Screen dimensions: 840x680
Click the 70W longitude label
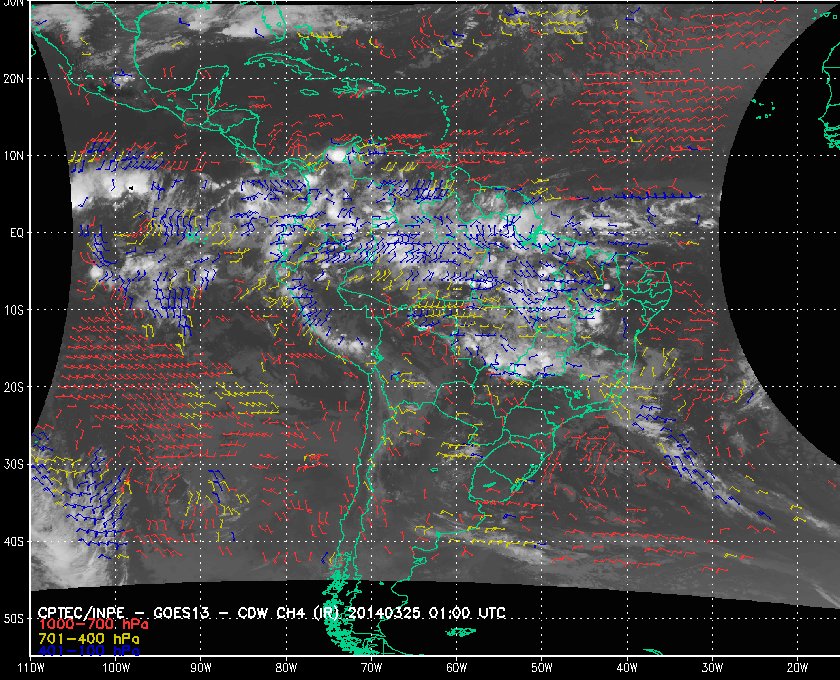pyautogui.click(x=371, y=668)
